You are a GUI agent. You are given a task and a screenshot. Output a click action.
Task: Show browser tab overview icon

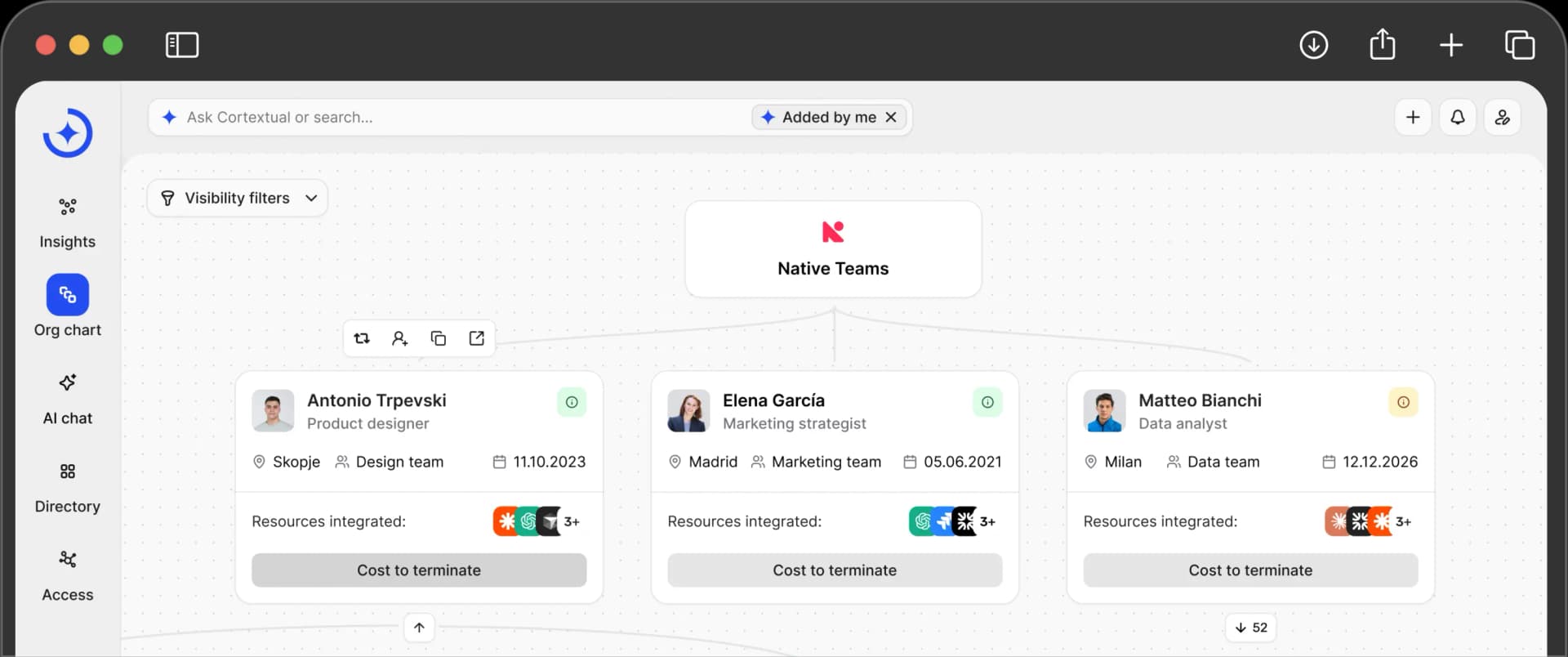(1520, 45)
